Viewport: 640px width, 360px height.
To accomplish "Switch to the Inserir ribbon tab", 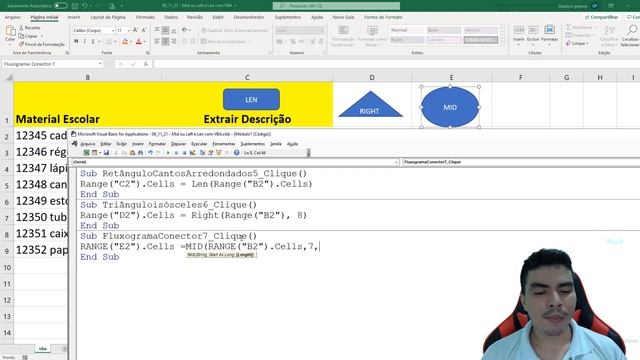I will coord(74,17).
